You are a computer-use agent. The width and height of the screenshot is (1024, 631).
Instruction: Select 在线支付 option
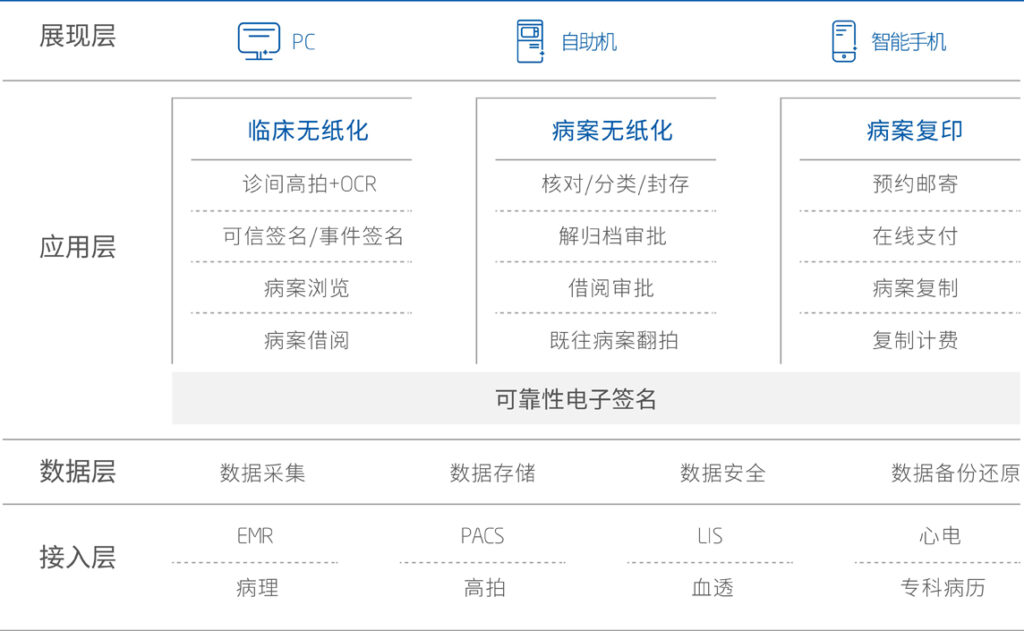pos(914,237)
